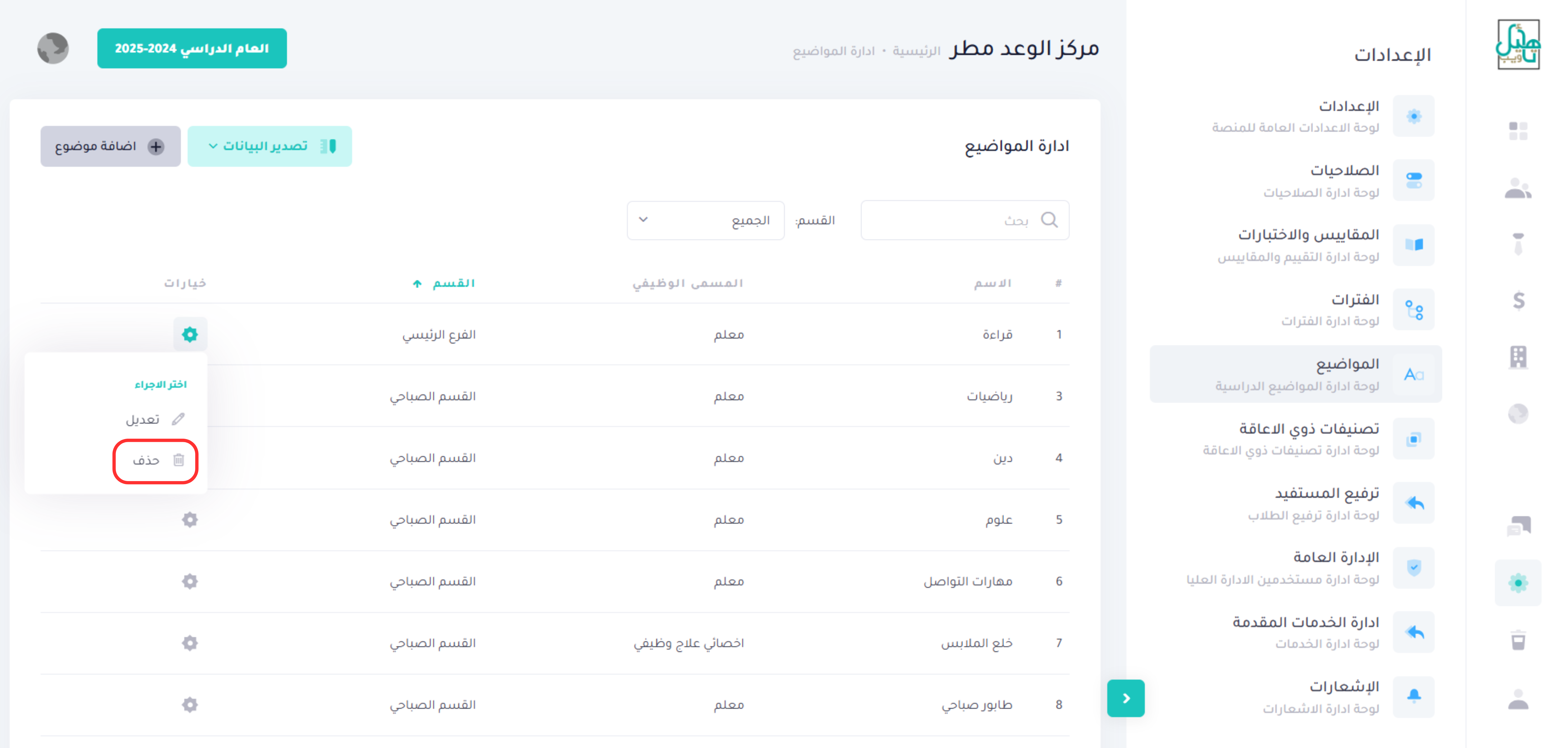The image size is (1568, 748).
Task: Click the globe avatar at top left
Action: tap(53, 48)
